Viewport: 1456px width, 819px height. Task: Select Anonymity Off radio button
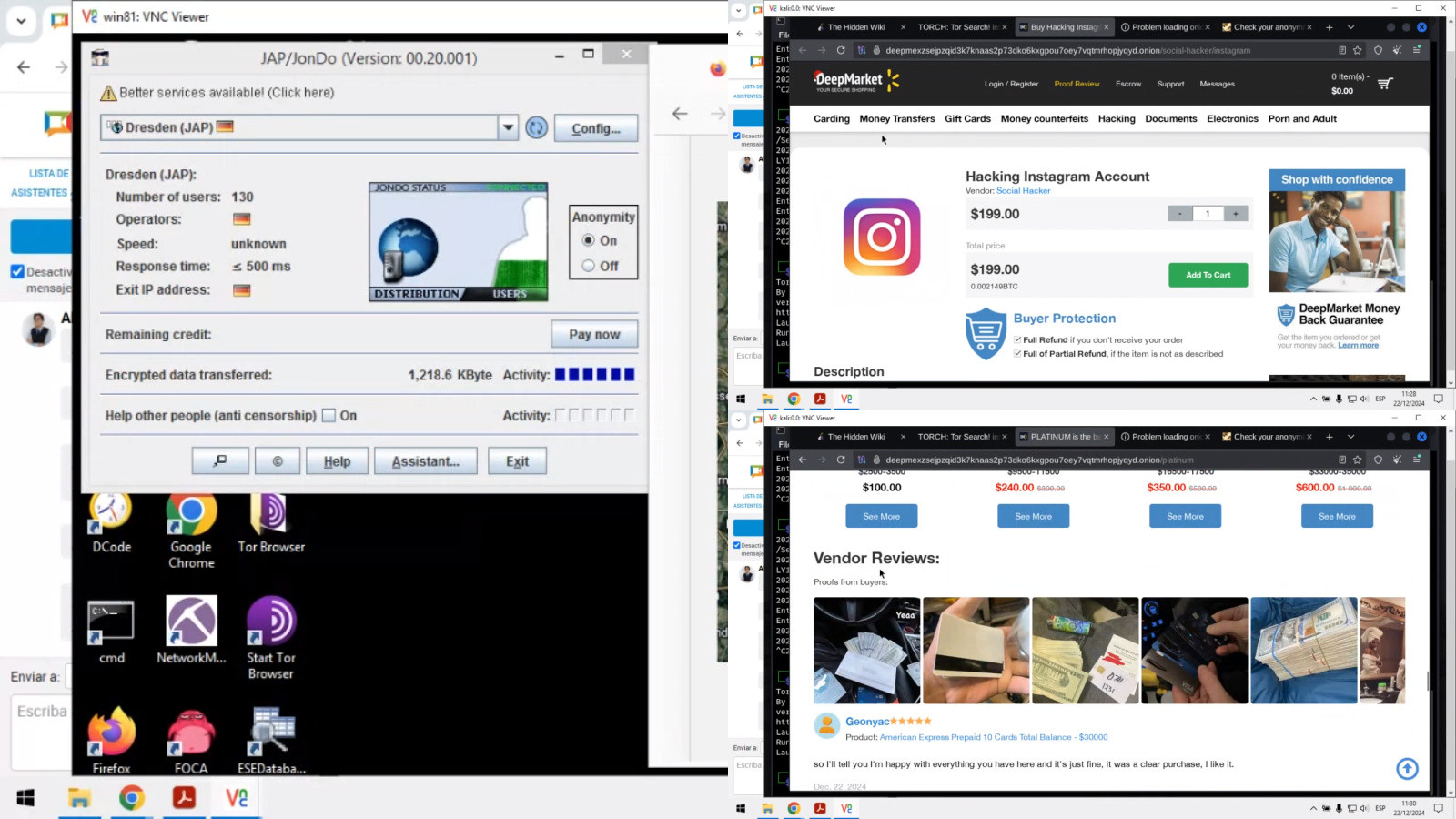coord(589,266)
